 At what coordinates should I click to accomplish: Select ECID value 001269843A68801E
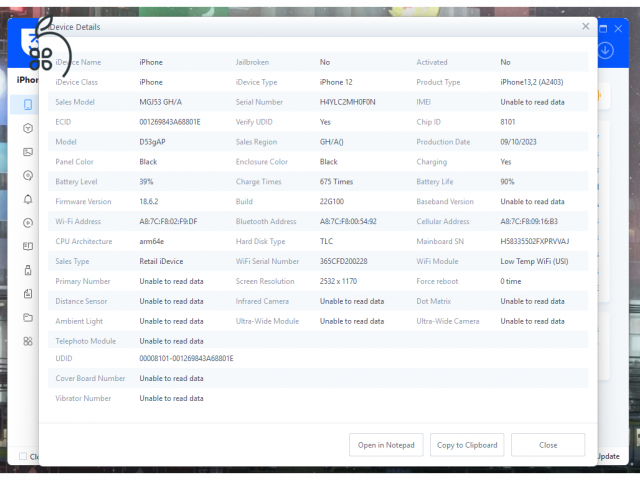(x=170, y=122)
